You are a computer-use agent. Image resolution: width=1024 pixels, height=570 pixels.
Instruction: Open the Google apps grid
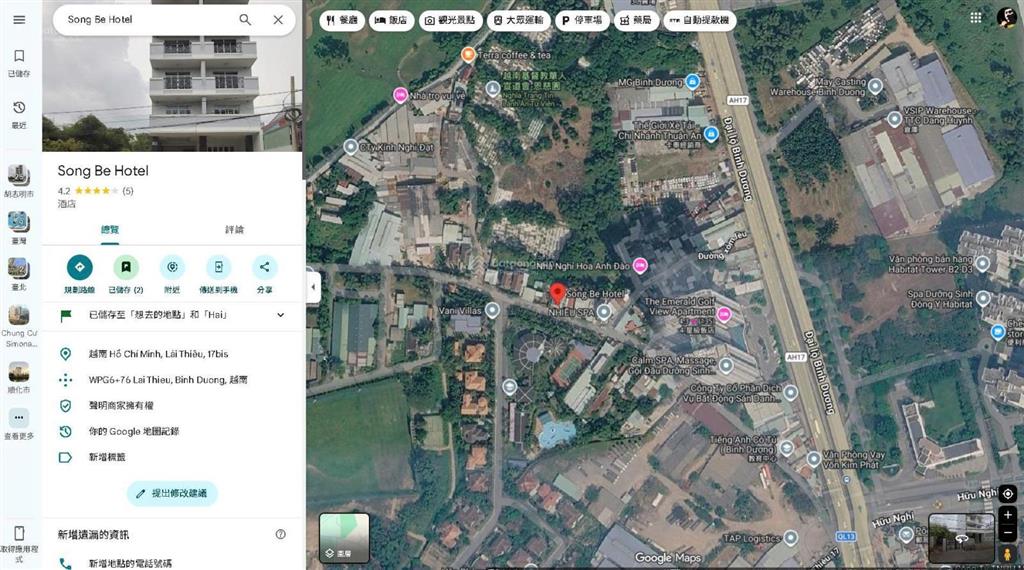point(976,18)
